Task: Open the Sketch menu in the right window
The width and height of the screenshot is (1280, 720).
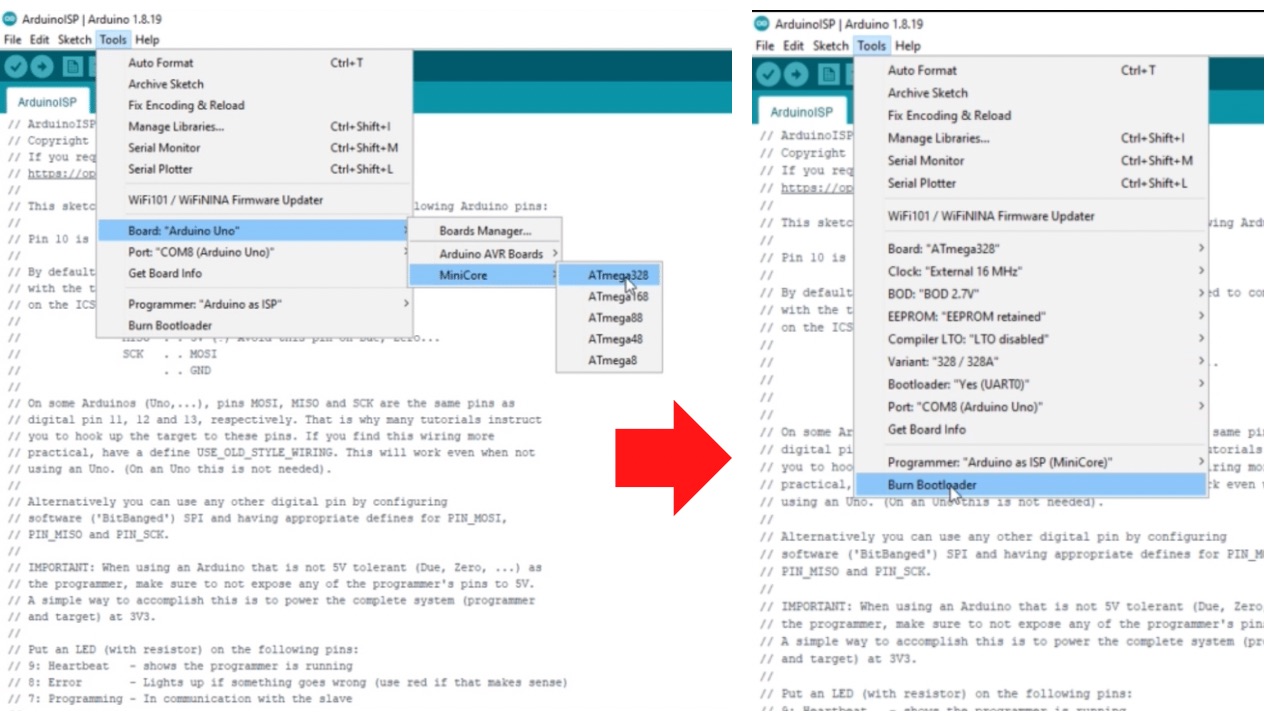Action: (831, 46)
